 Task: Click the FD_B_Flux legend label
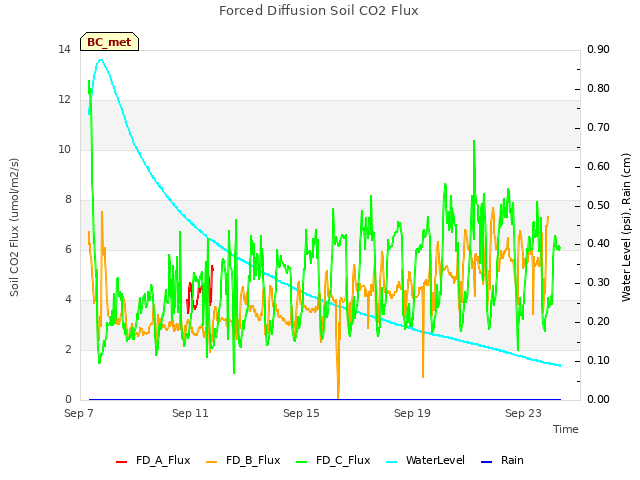pos(253,460)
